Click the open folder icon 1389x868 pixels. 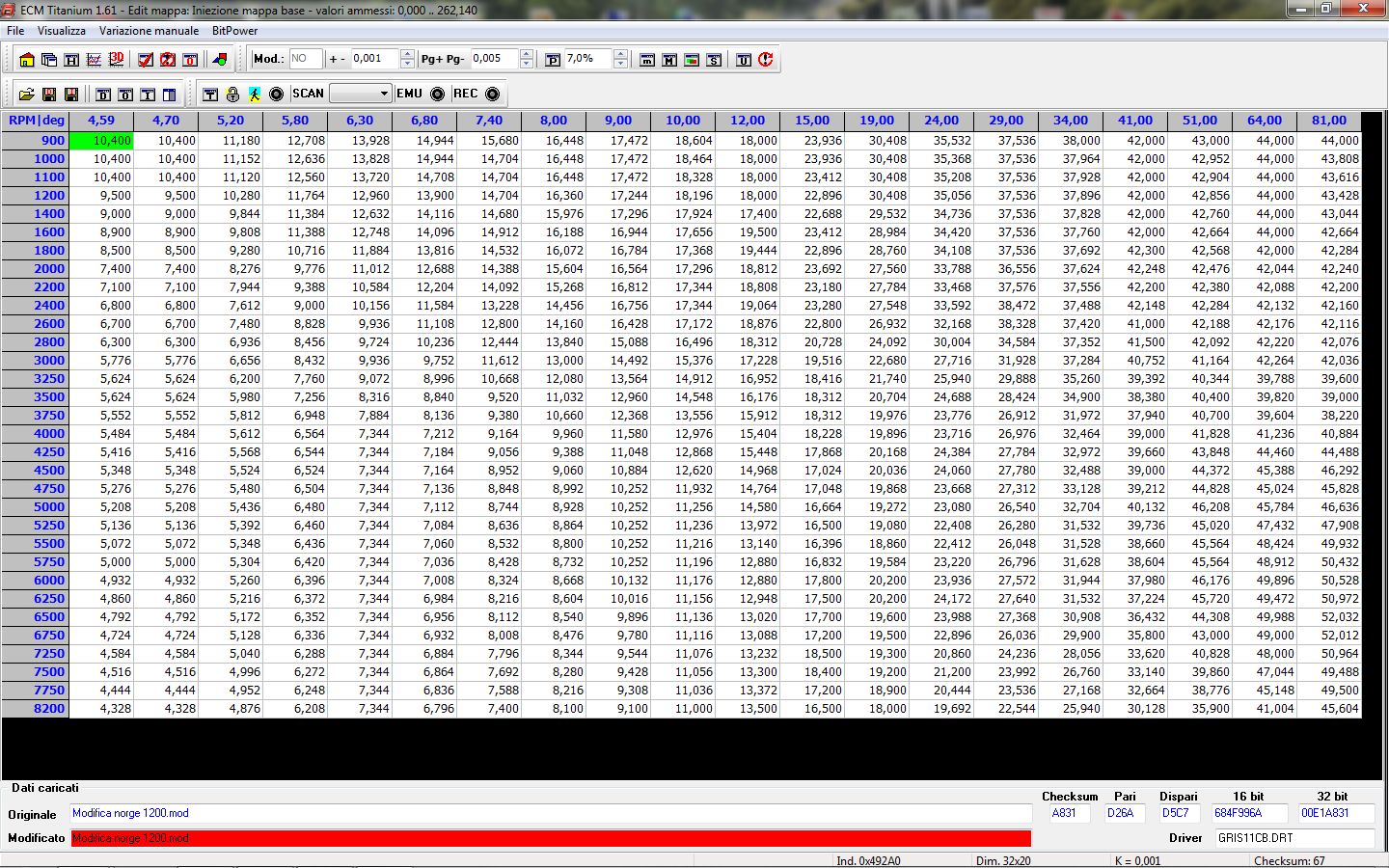pos(27,95)
